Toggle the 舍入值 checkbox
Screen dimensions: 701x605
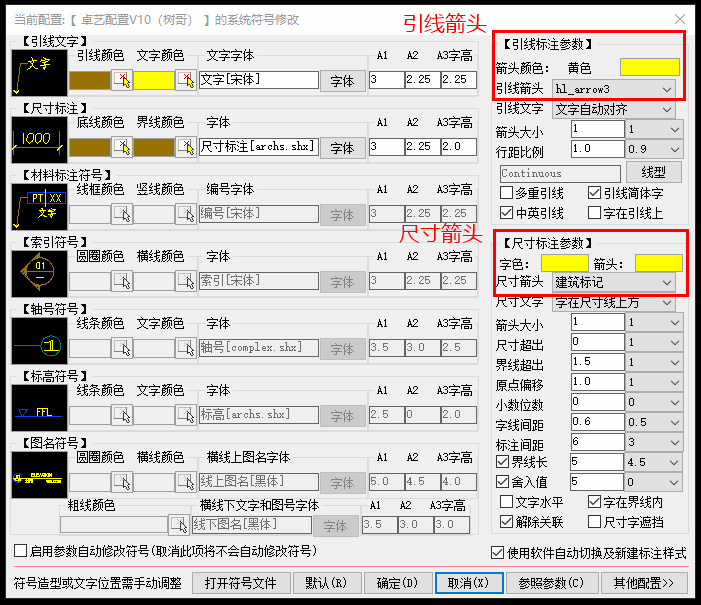coord(503,482)
